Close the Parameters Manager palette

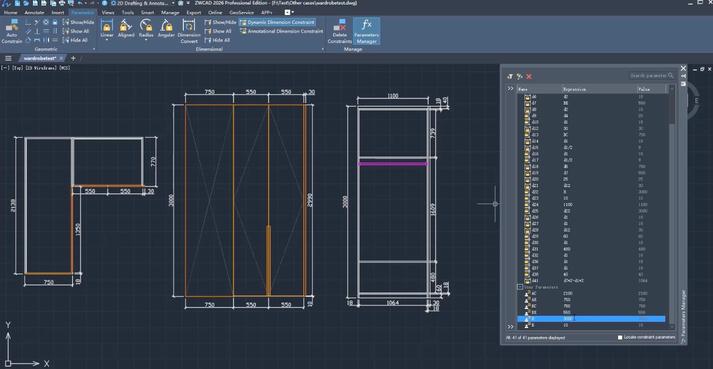[x=683, y=68]
